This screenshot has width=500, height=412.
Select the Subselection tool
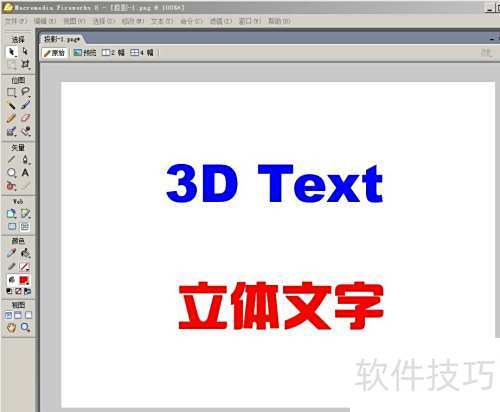pyautogui.click(x=25, y=52)
